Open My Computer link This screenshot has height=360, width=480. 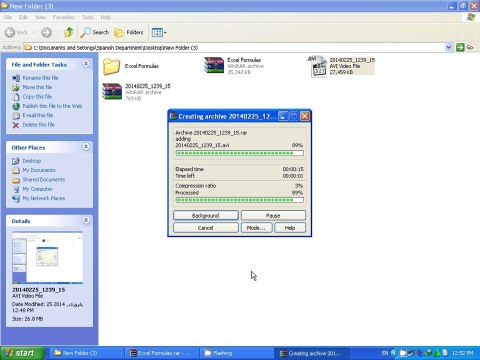click(x=37, y=189)
